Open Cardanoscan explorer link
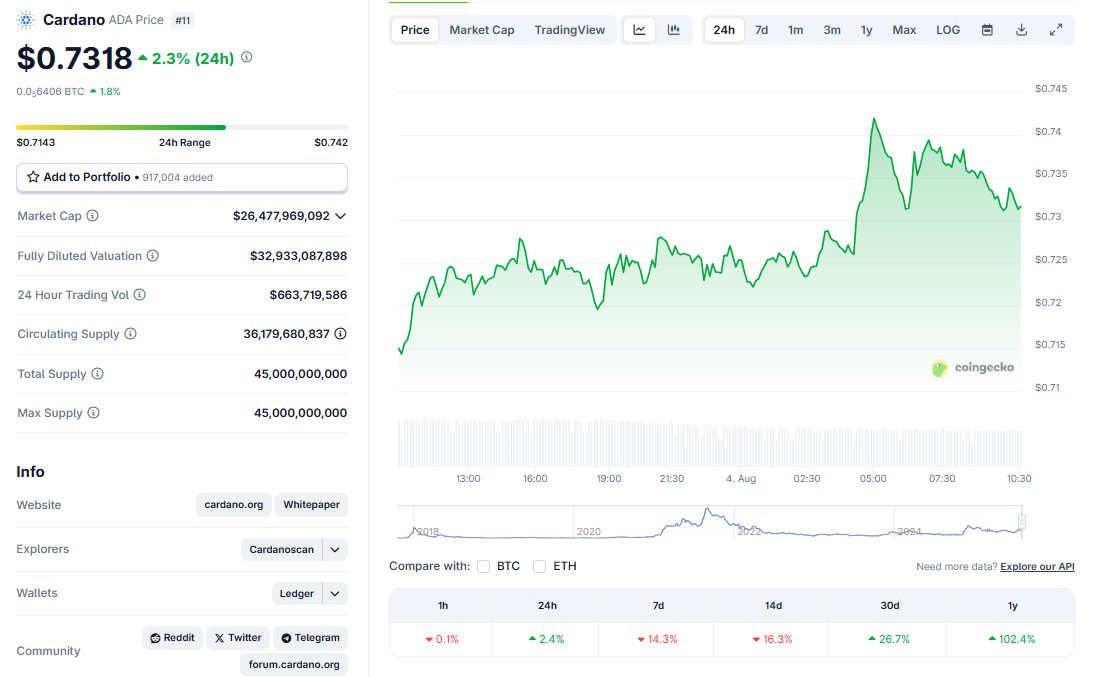The image size is (1098, 677). point(282,550)
